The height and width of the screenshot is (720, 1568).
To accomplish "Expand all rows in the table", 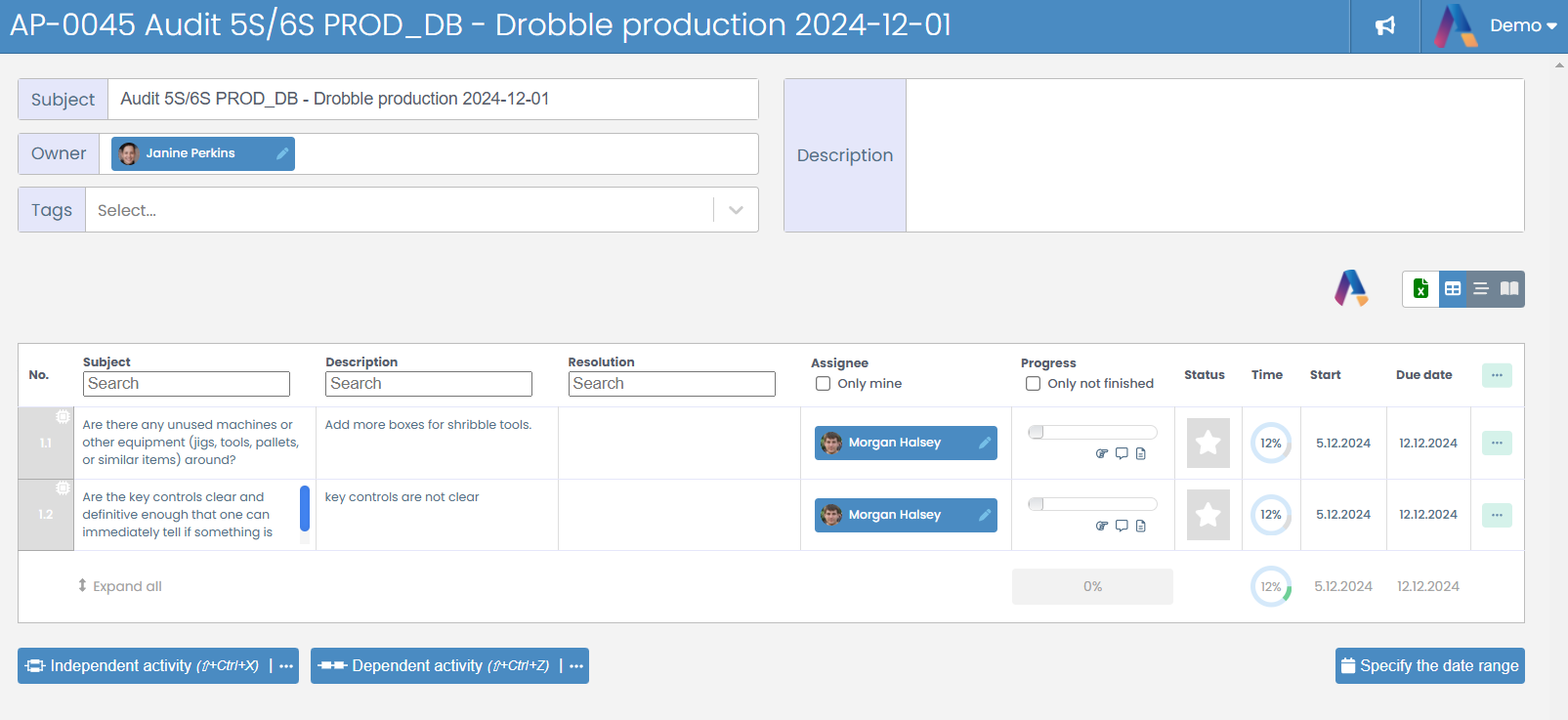I will click(x=119, y=586).
